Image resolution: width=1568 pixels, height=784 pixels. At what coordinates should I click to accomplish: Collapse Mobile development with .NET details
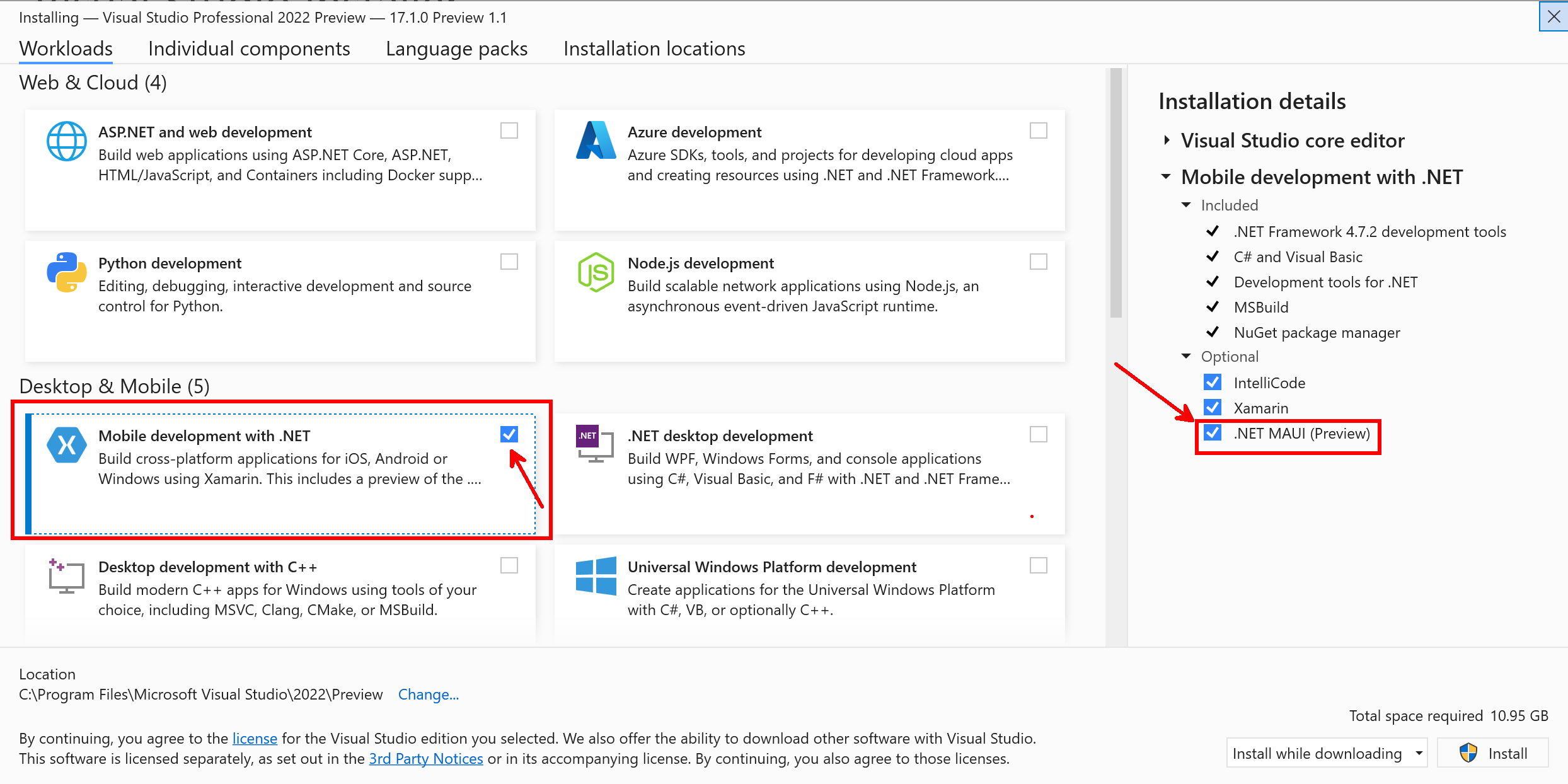click(x=1166, y=177)
